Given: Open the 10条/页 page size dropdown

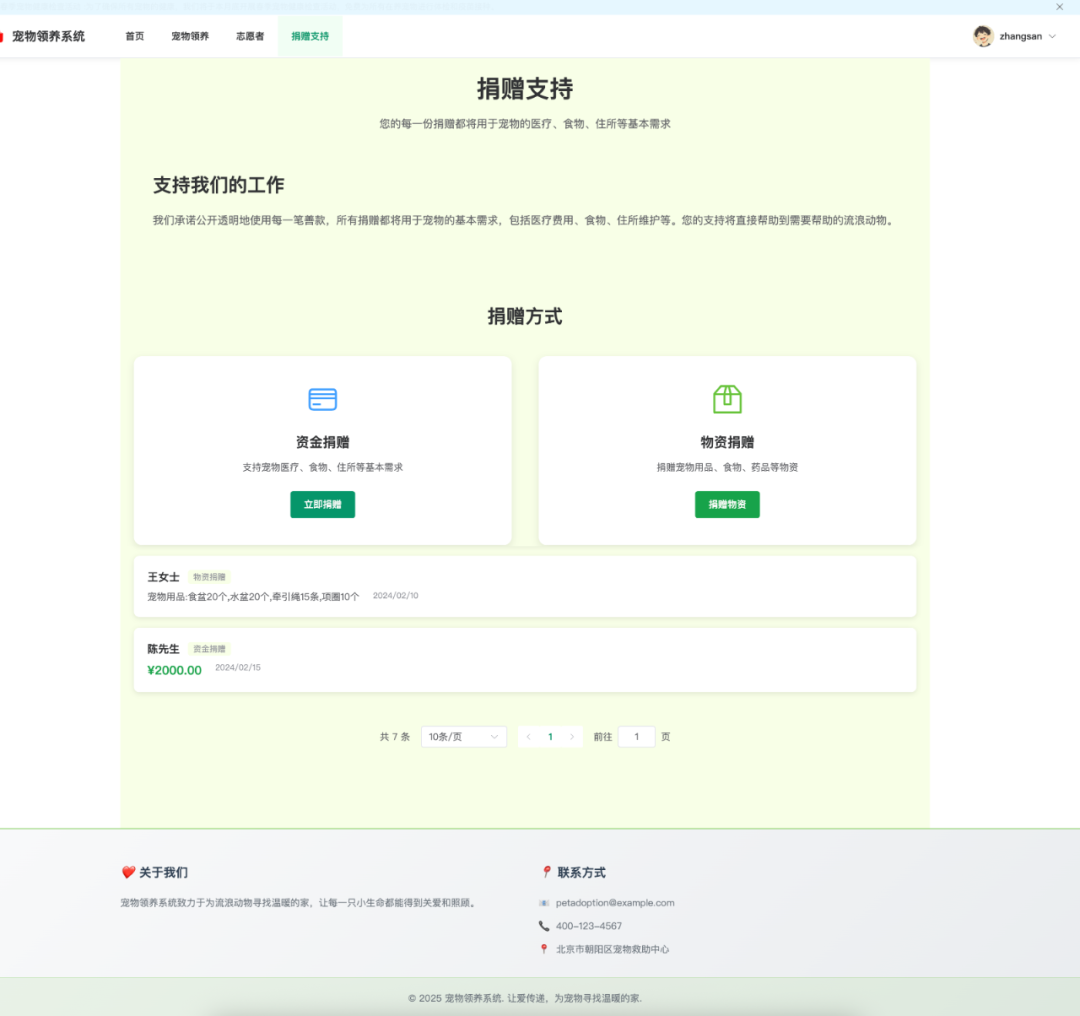Looking at the screenshot, I should [463, 737].
